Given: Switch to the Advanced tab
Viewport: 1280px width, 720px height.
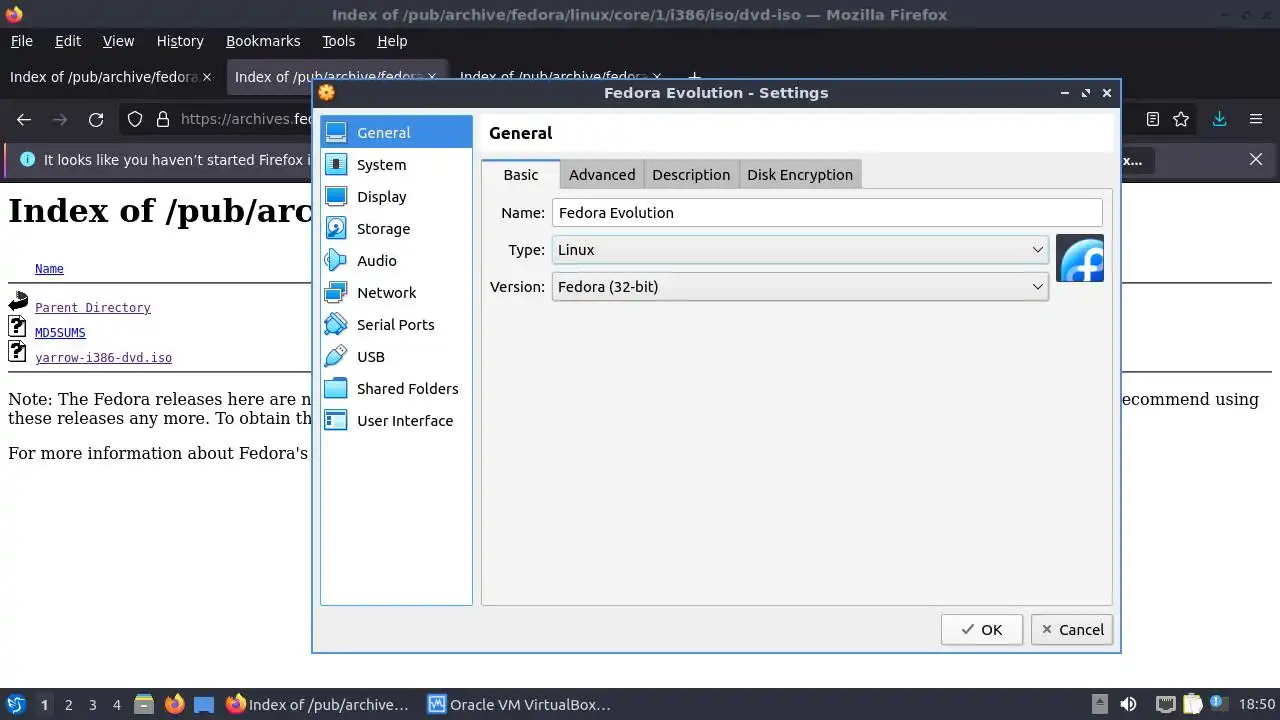Looking at the screenshot, I should pyautogui.click(x=602, y=174).
